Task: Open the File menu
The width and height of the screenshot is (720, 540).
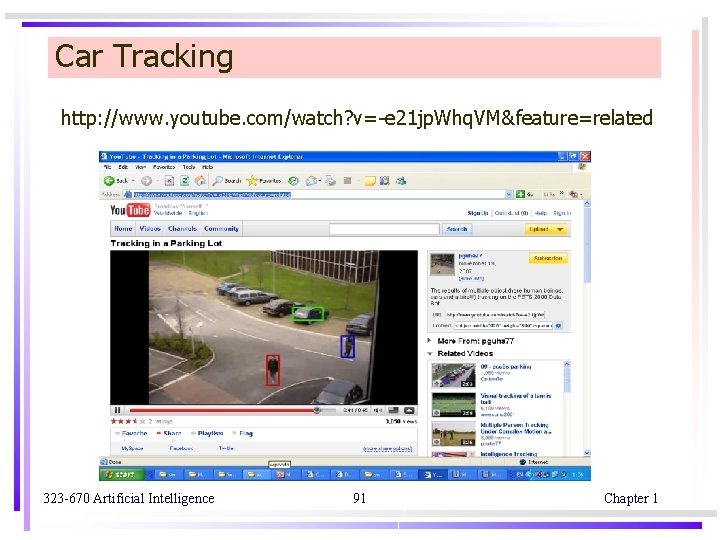Action: (x=107, y=167)
